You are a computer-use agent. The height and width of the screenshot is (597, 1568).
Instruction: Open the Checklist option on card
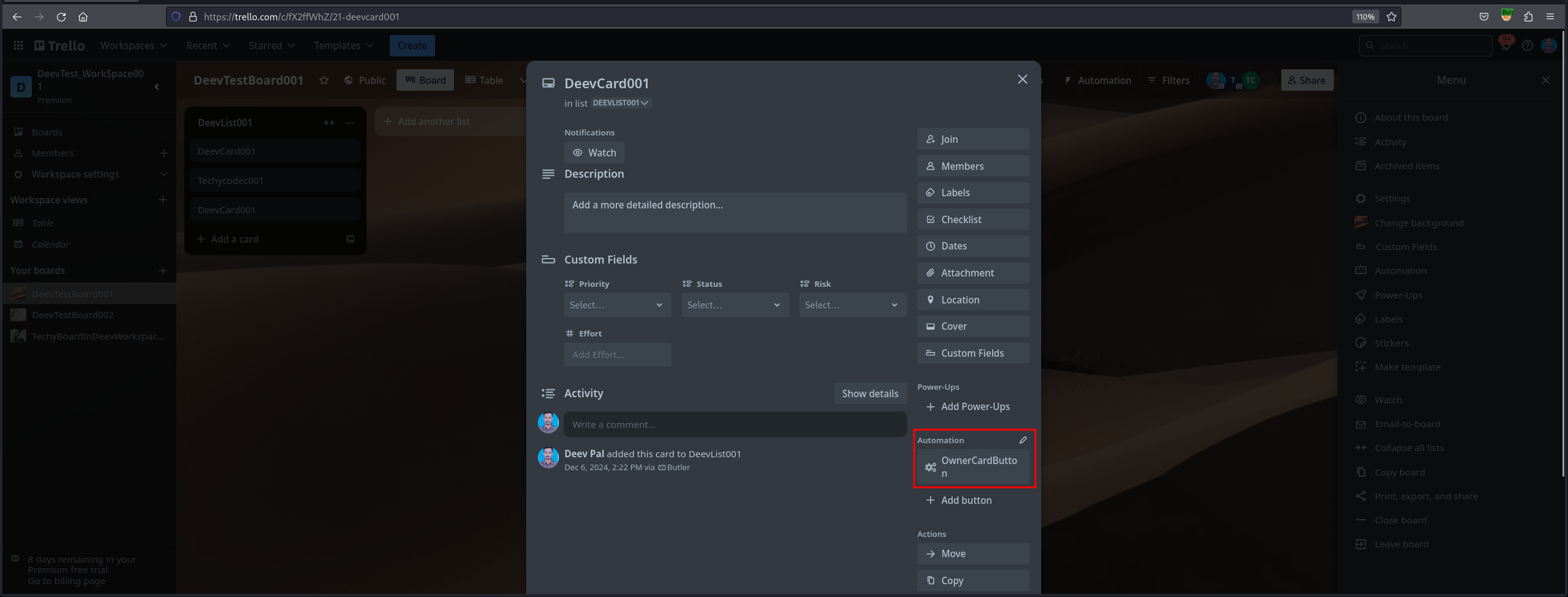pos(973,219)
